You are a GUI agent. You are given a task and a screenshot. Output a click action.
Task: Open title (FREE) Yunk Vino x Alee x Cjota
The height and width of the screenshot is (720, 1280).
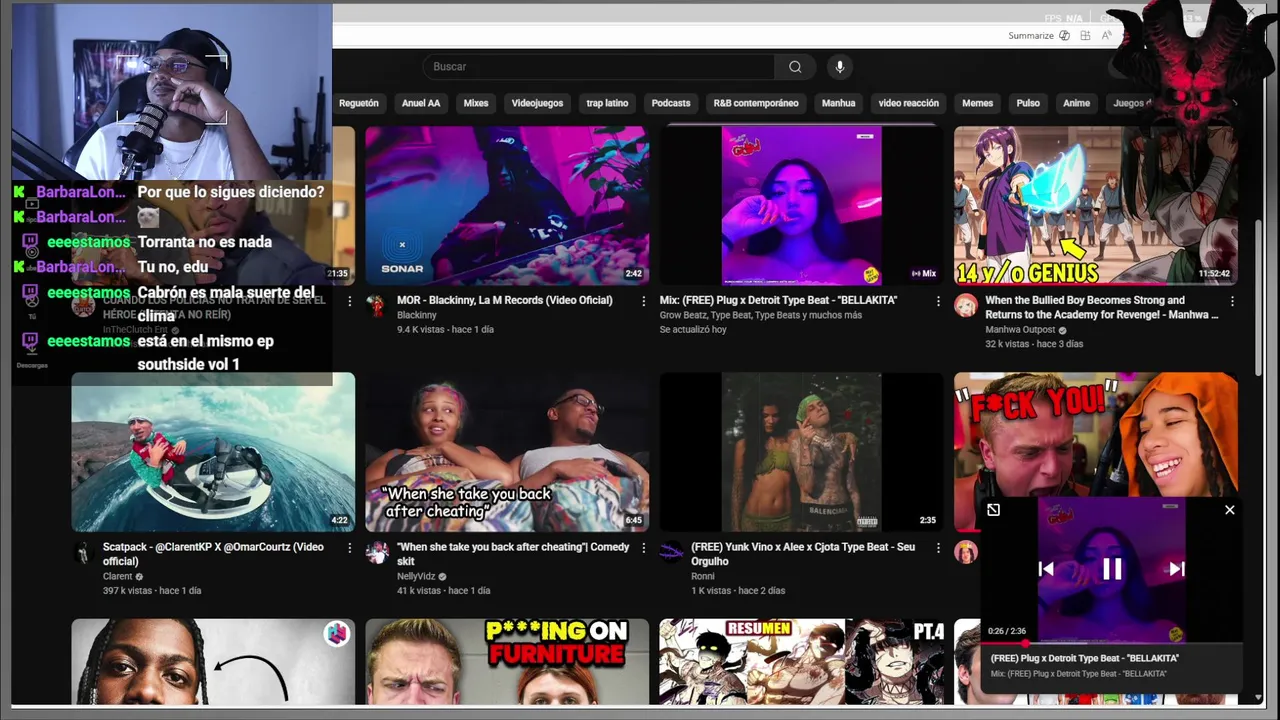(x=803, y=554)
